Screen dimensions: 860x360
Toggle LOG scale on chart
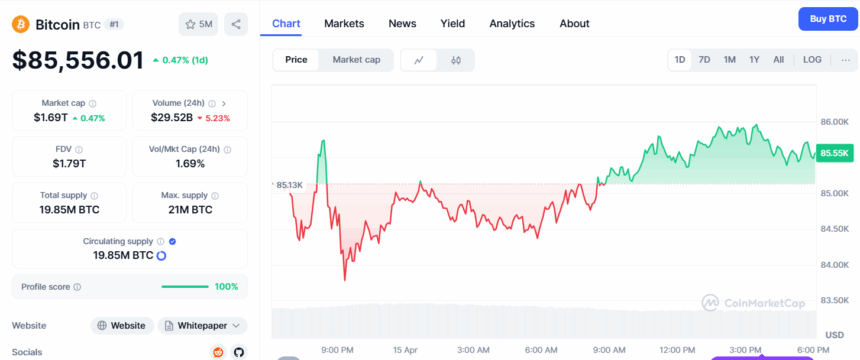(812, 60)
